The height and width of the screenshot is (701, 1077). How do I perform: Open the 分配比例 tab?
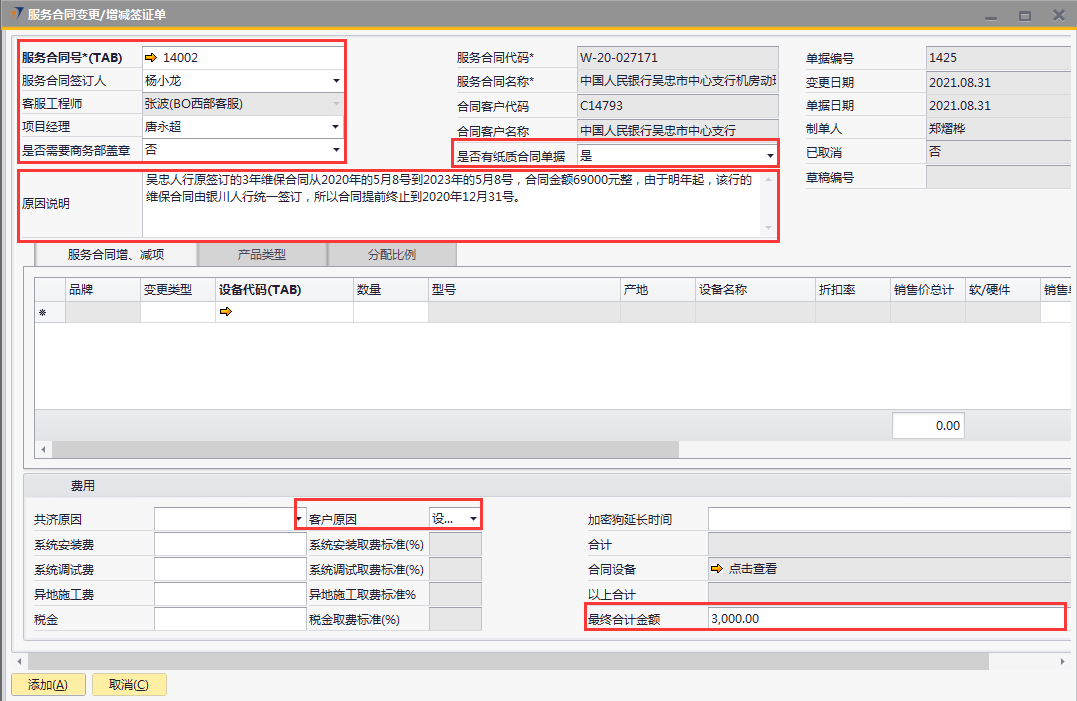tap(391, 255)
